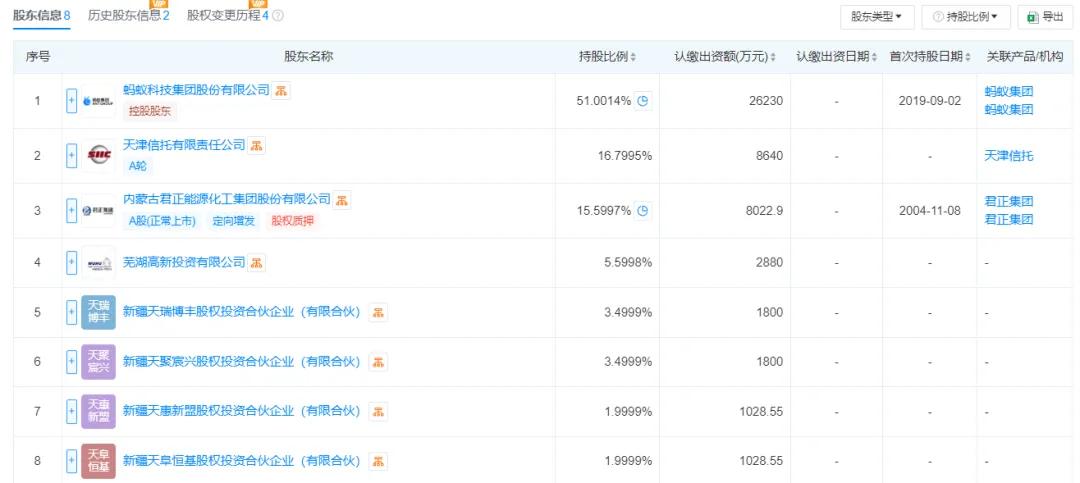Sort by the 持股比例 column header
1080x483 pixels.
click(607, 57)
